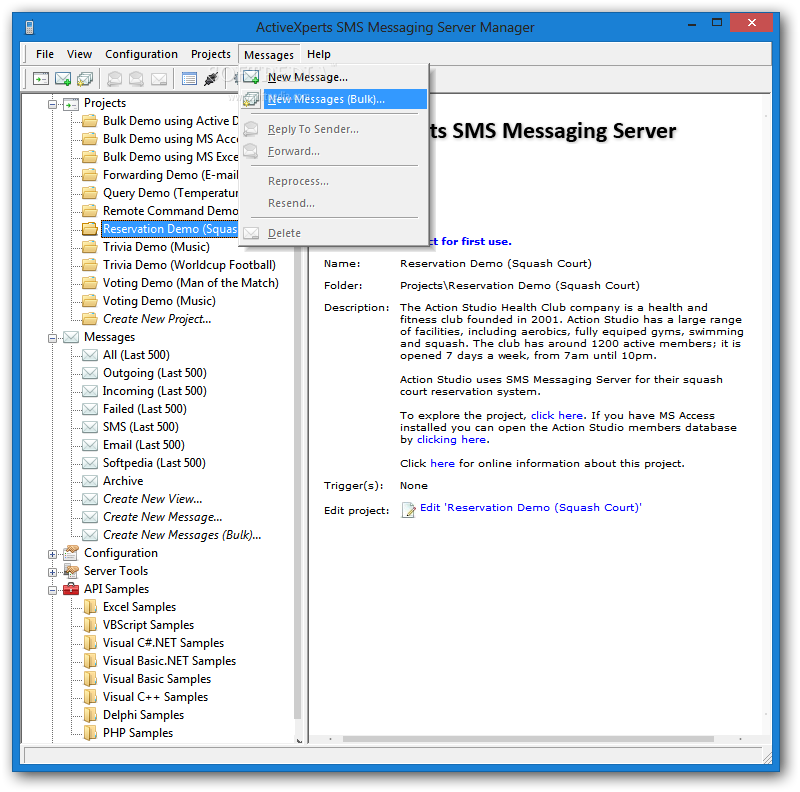
Task: Click the reply to sender toolbar icon
Action: (x=115, y=79)
